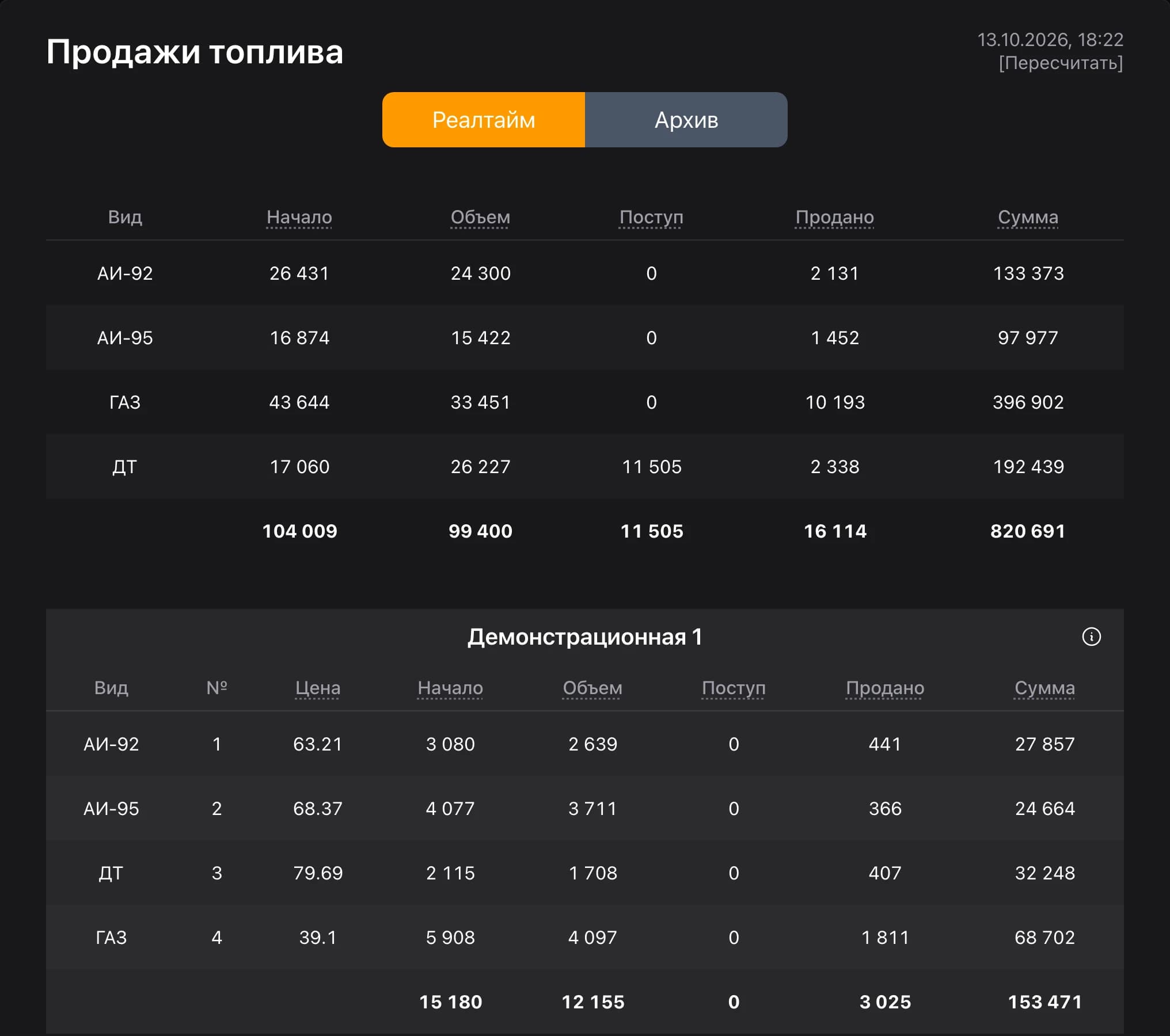Image resolution: width=1170 pixels, height=1036 pixels.
Task: Click АИ-92 sum 133 373
Action: pos(1028,273)
